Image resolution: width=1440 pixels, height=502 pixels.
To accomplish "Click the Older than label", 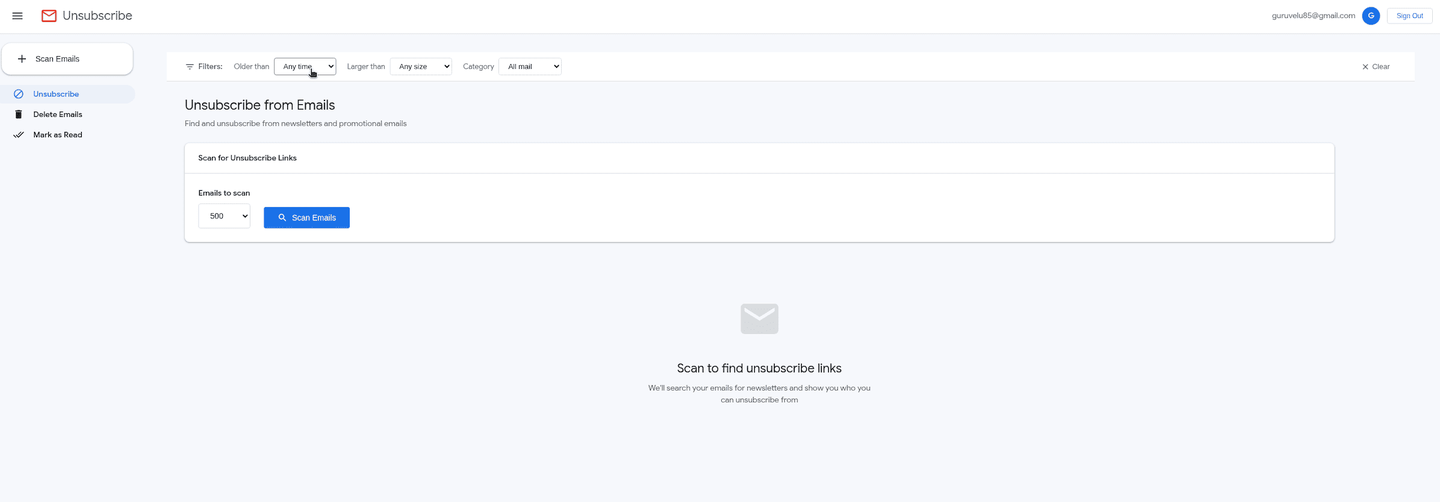I will pos(251,67).
